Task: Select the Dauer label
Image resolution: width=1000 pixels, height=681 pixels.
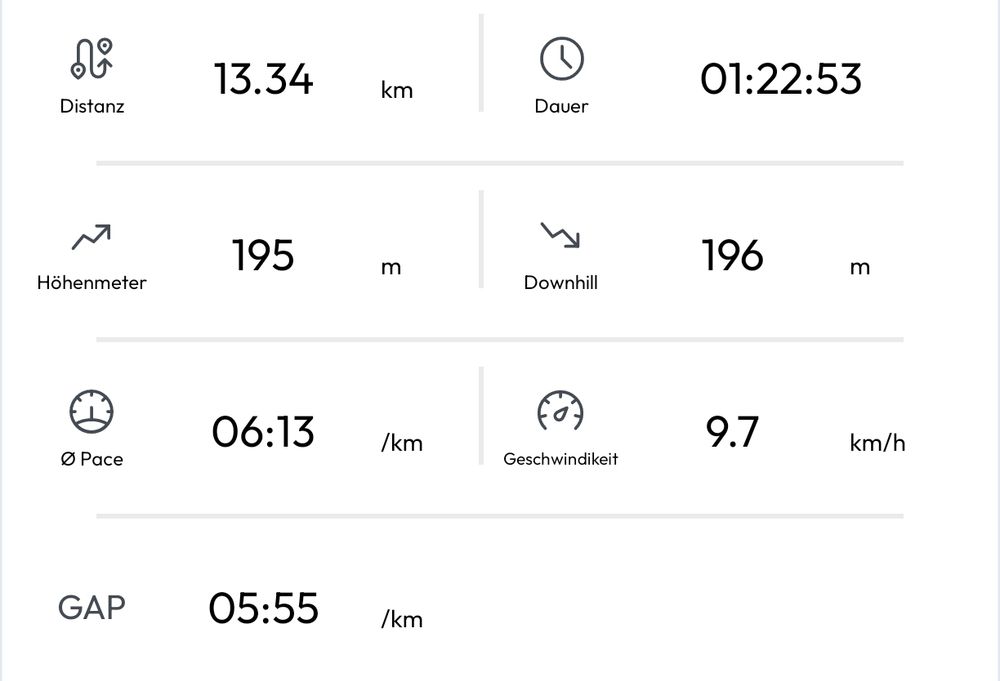Action: [x=562, y=105]
